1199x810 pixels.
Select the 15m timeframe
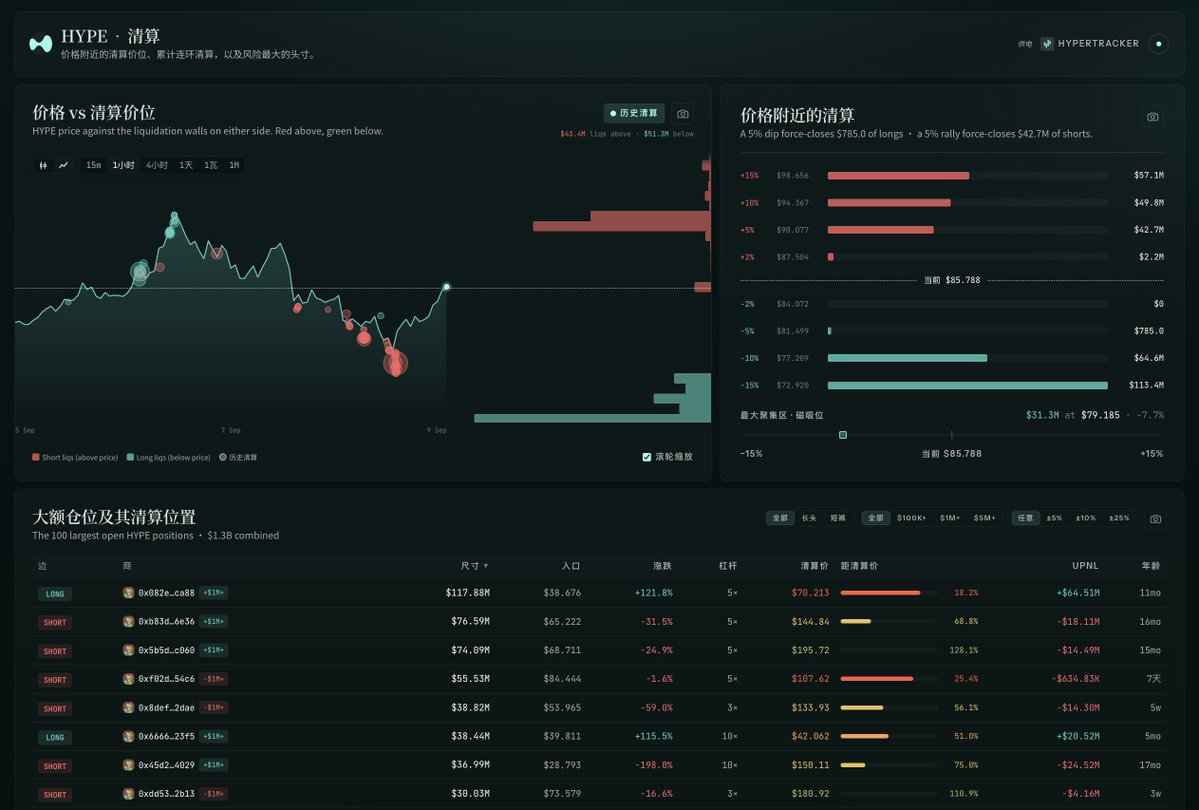[93, 165]
